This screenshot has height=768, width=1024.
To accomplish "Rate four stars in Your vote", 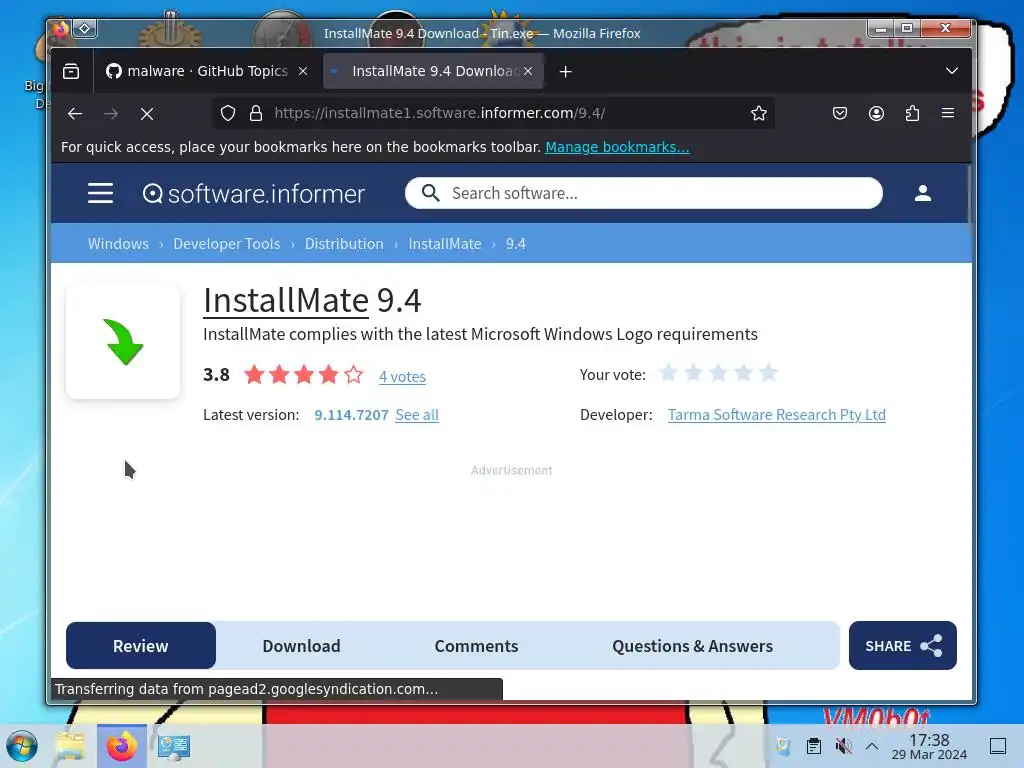I will [743, 373].
